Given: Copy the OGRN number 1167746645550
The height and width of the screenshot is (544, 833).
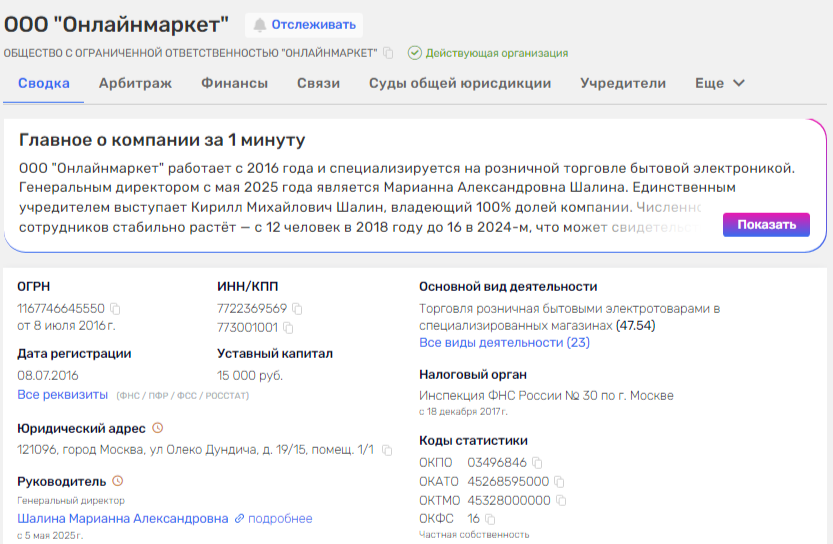Looking at the screenshot, I should (x=115, y=308).
